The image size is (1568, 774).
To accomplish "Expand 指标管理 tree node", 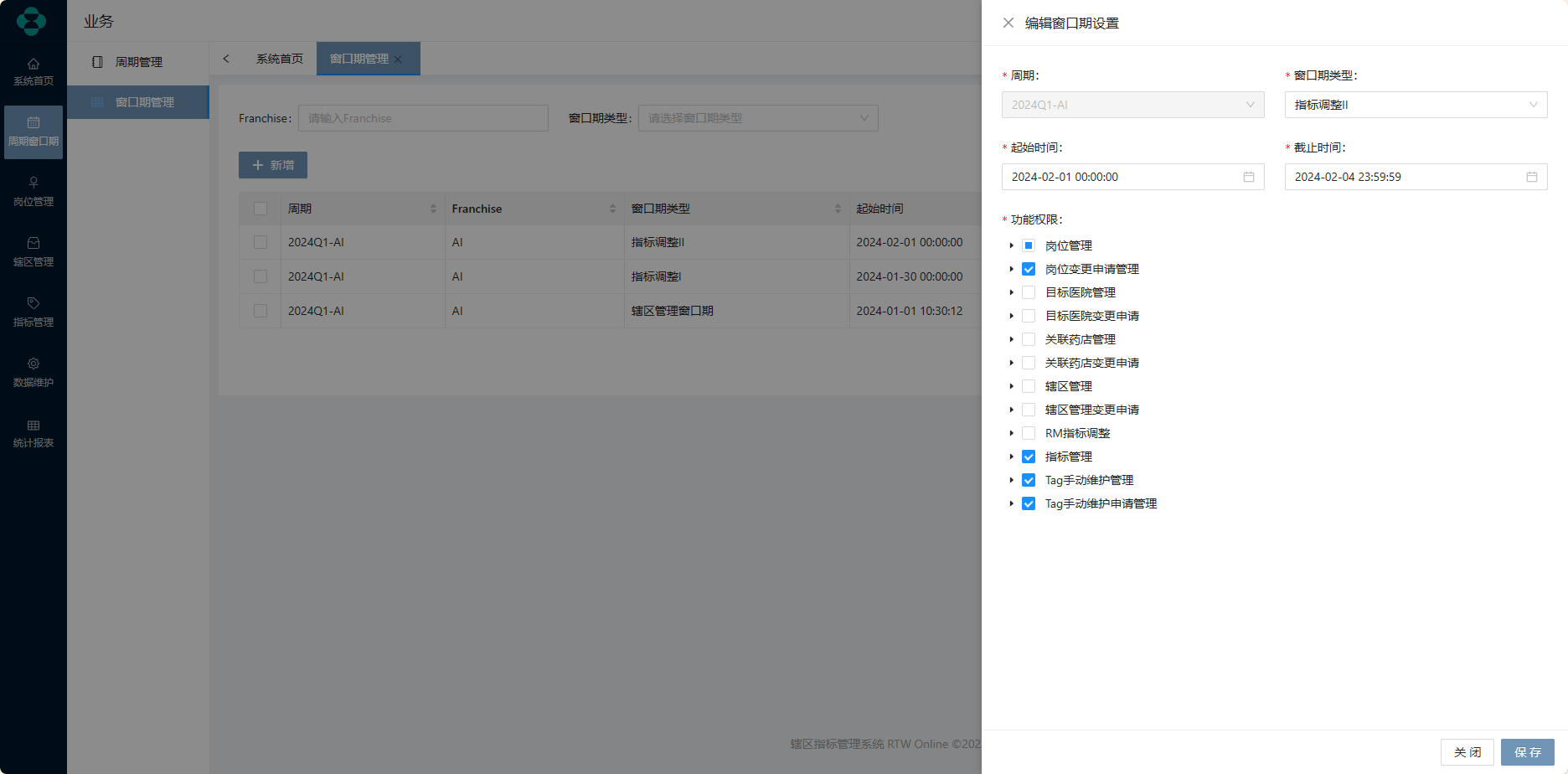I will pos(1011,457).
